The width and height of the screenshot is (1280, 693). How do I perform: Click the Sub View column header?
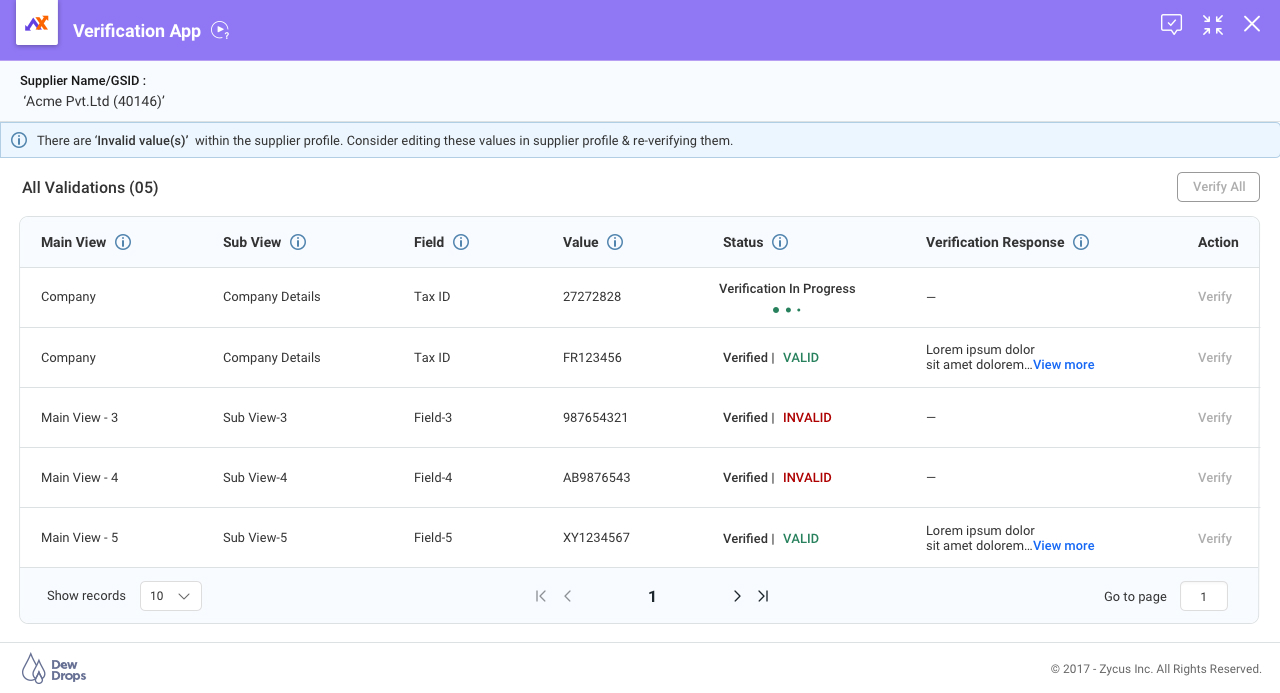click(x=252, y=242)
